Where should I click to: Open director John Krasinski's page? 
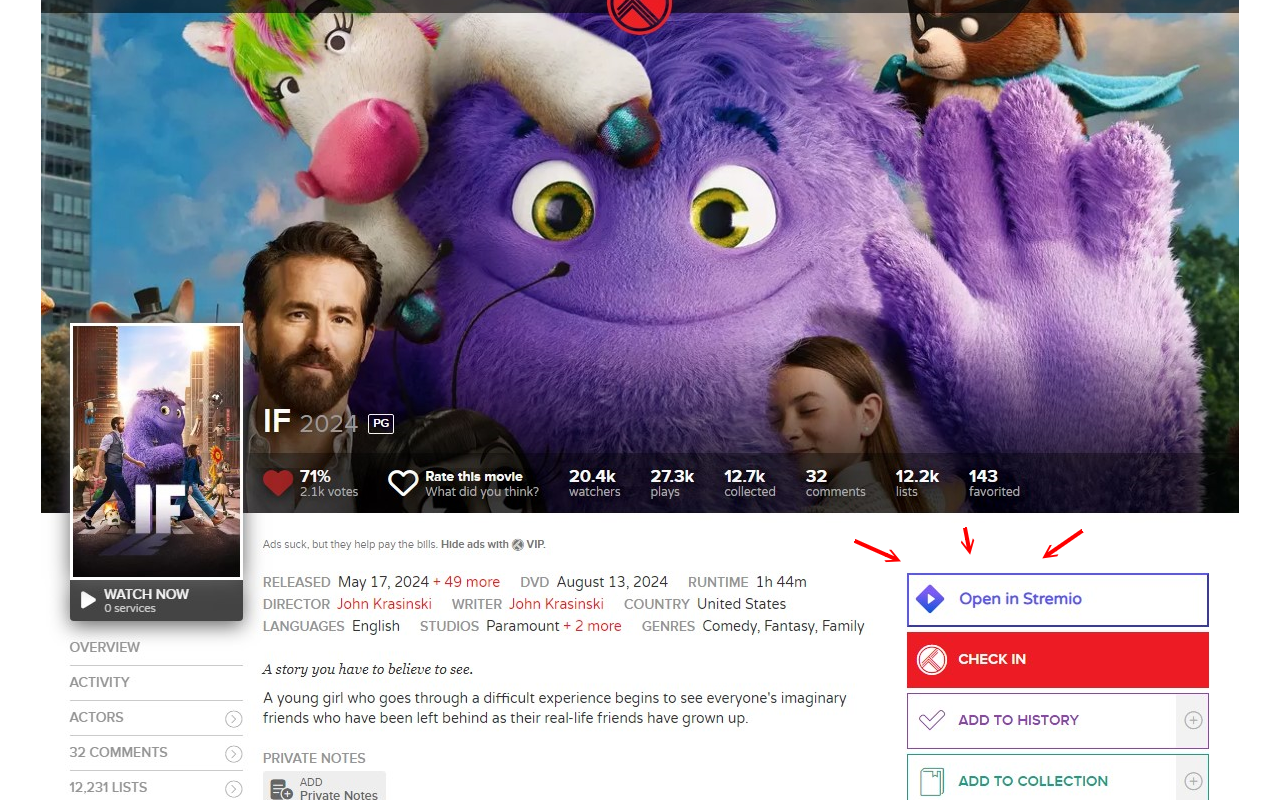(x=384, y=604)
